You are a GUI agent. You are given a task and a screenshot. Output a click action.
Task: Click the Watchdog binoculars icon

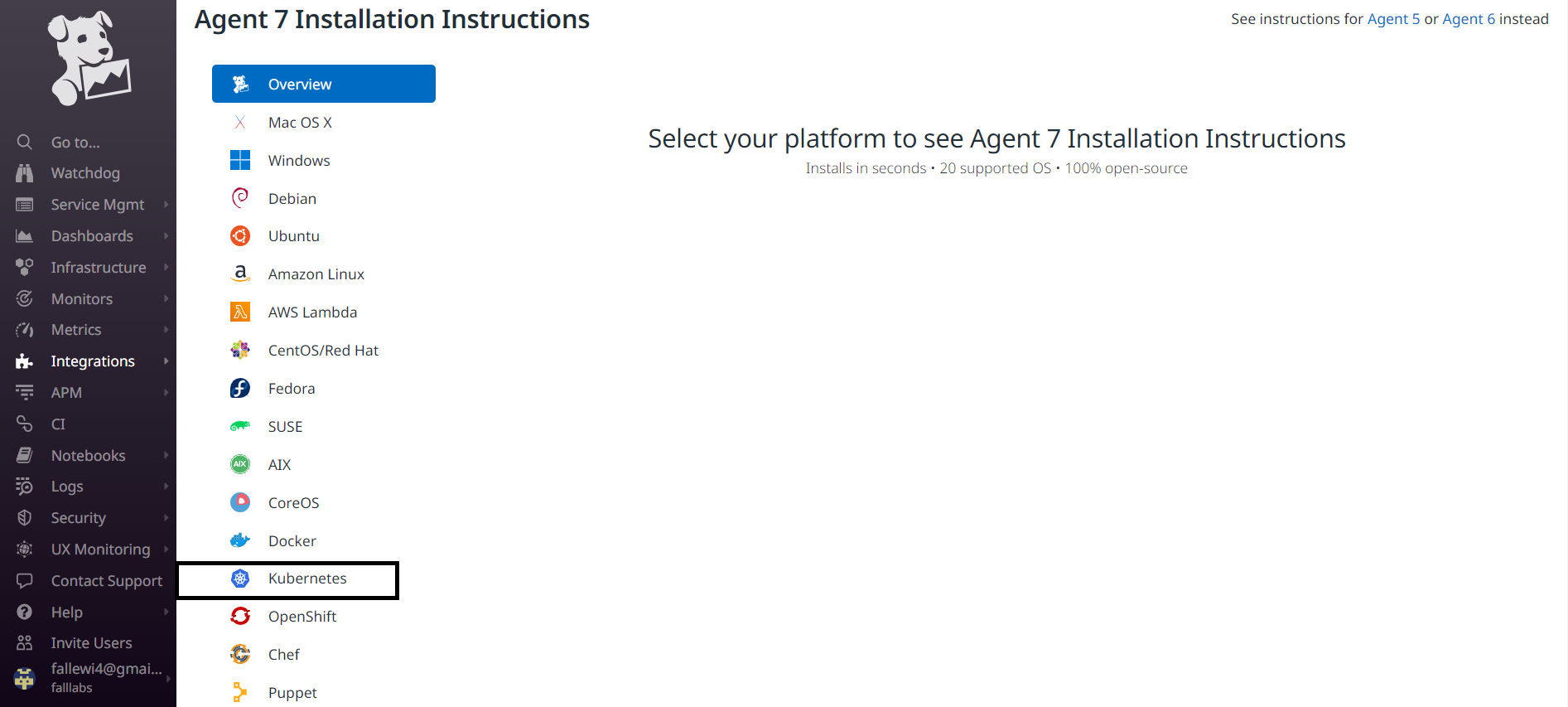pos(25,173)
